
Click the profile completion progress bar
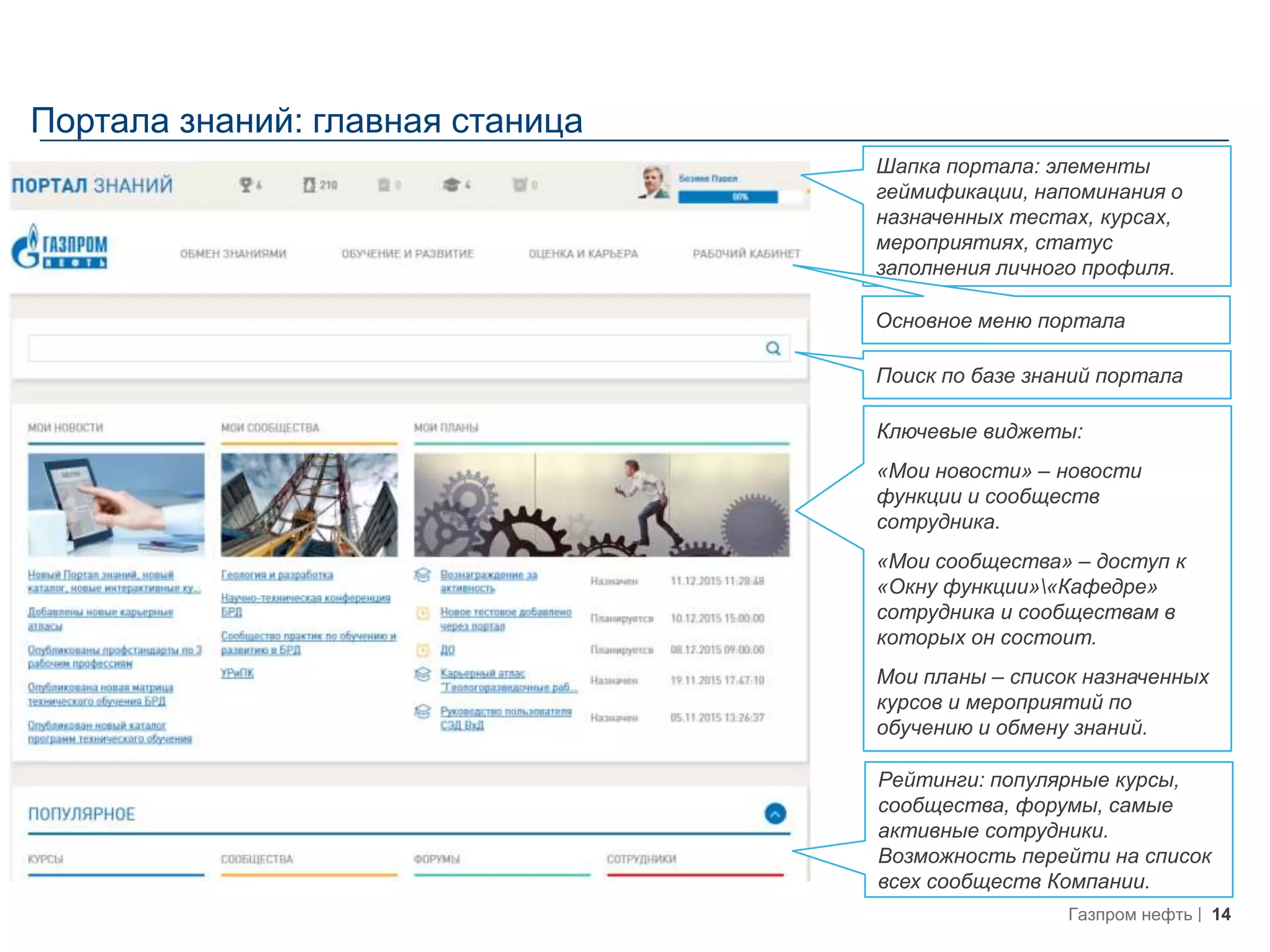pos(727,197)
